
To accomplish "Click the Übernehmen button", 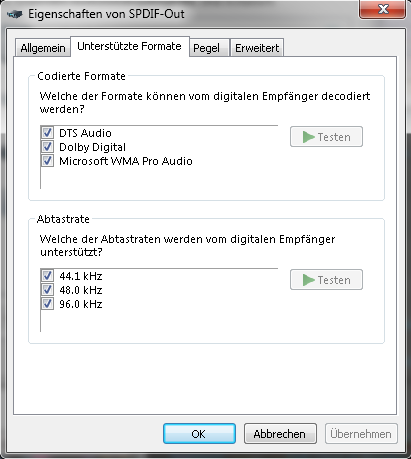I will point(361,434).
